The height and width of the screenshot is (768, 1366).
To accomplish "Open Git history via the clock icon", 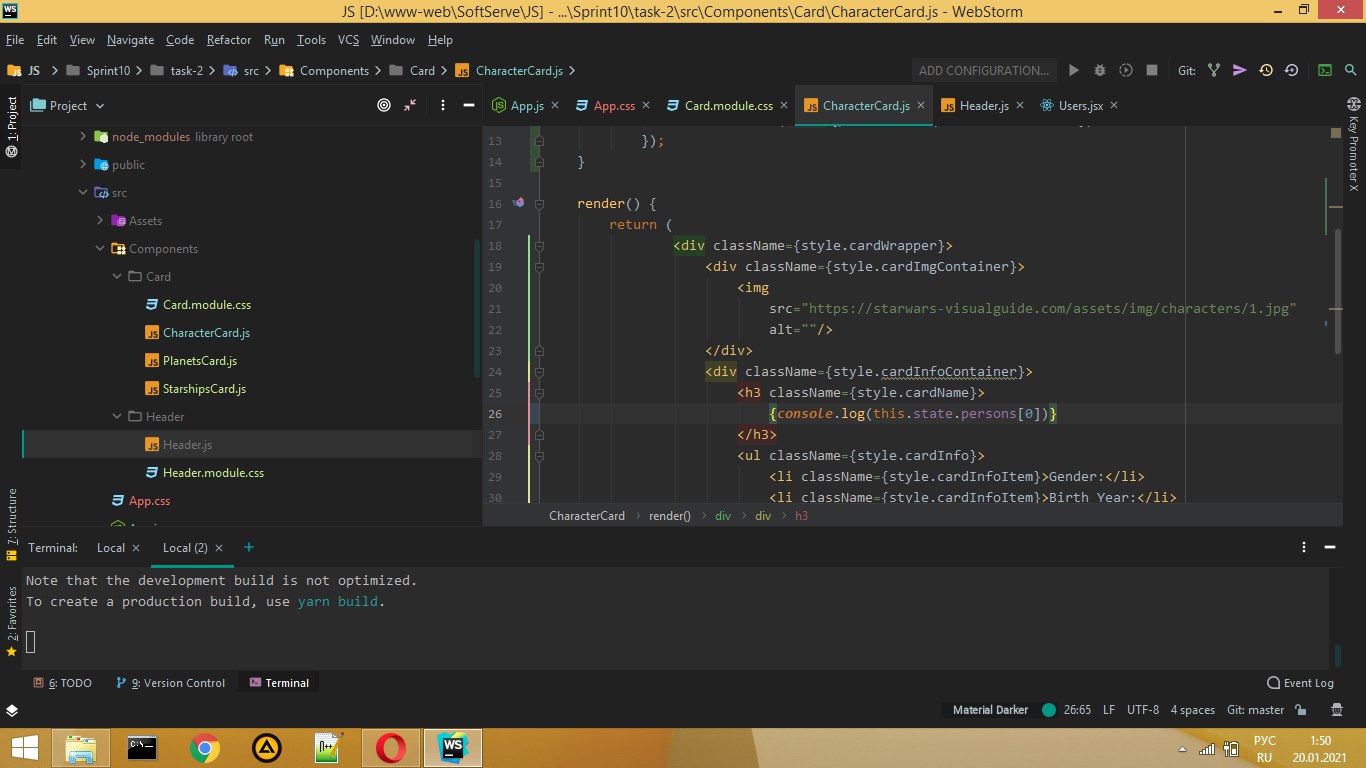I will (1266, 71).
